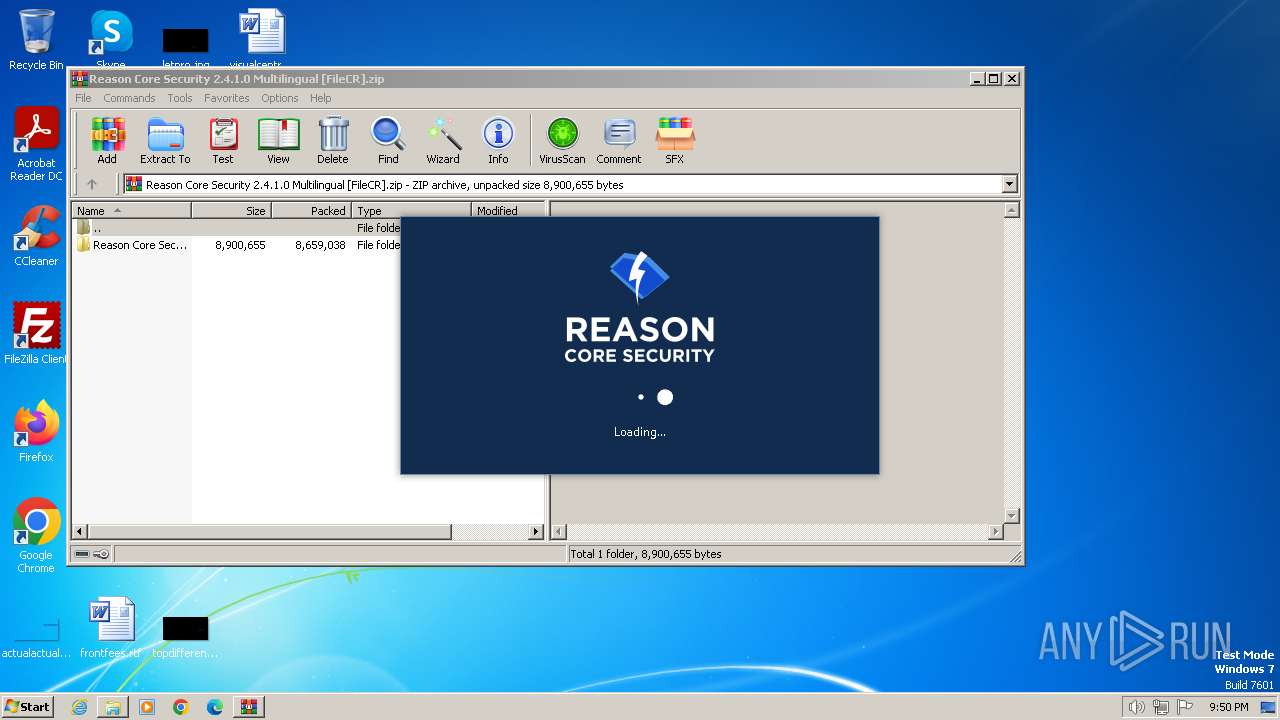Create SFX archive icon
Screen dimensions: 1280x720
coord(675,140)
